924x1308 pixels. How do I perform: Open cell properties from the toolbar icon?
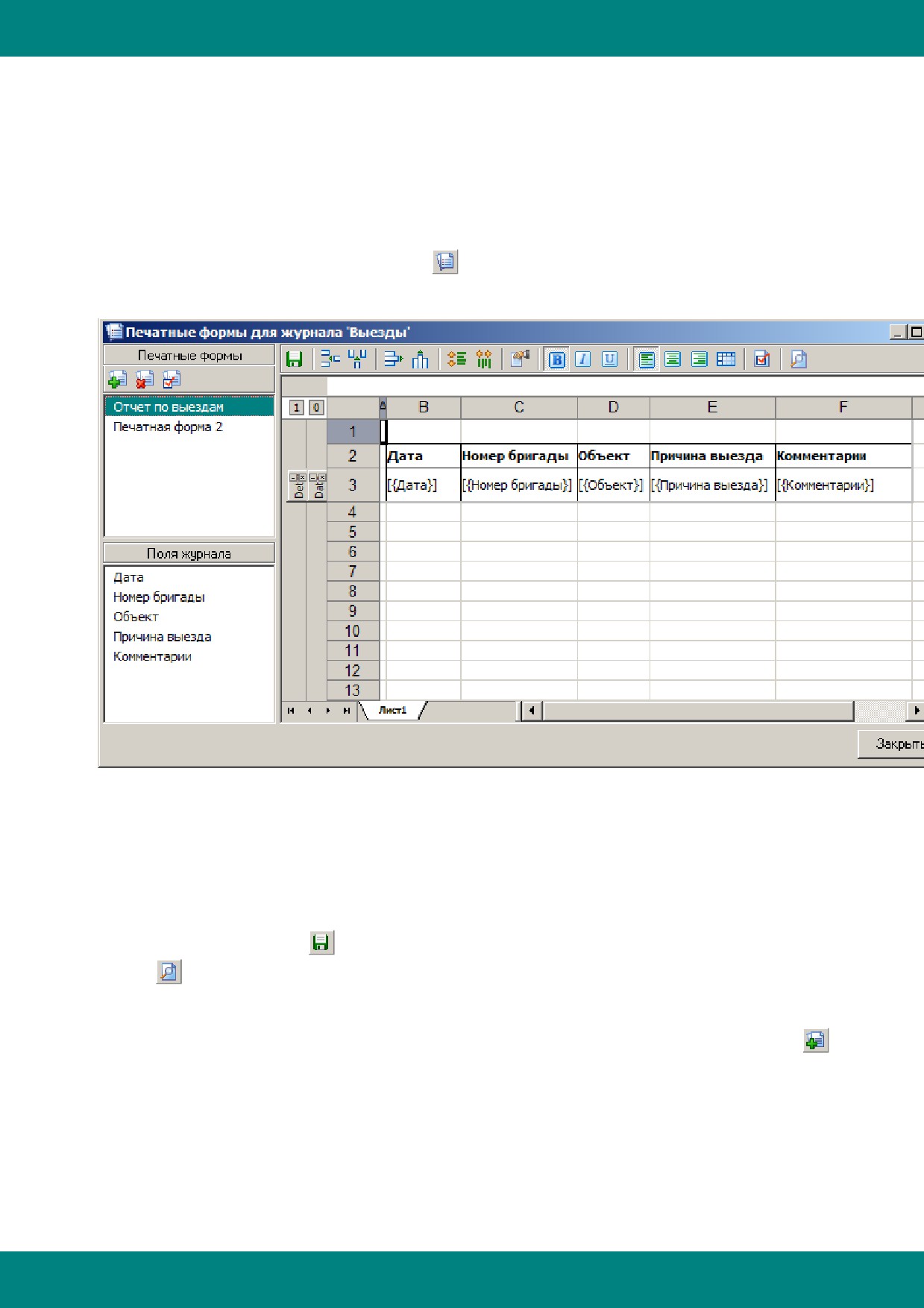(x=520, y=359)
